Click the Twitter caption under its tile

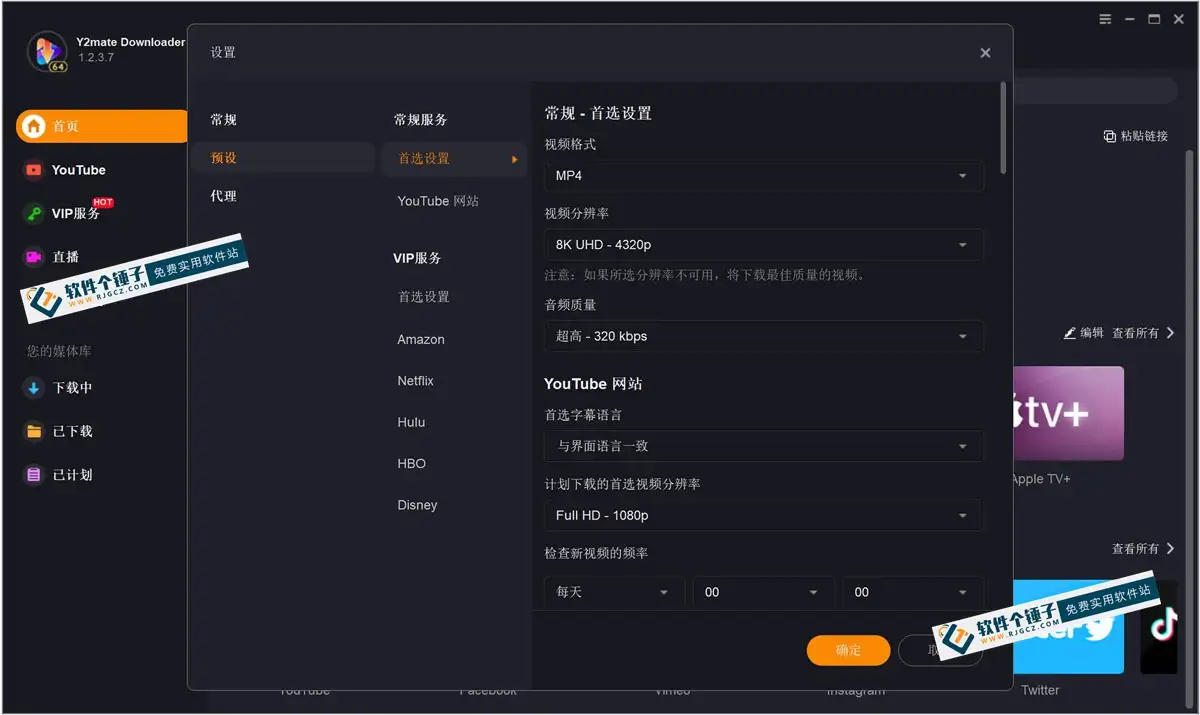coord(1040,690)
